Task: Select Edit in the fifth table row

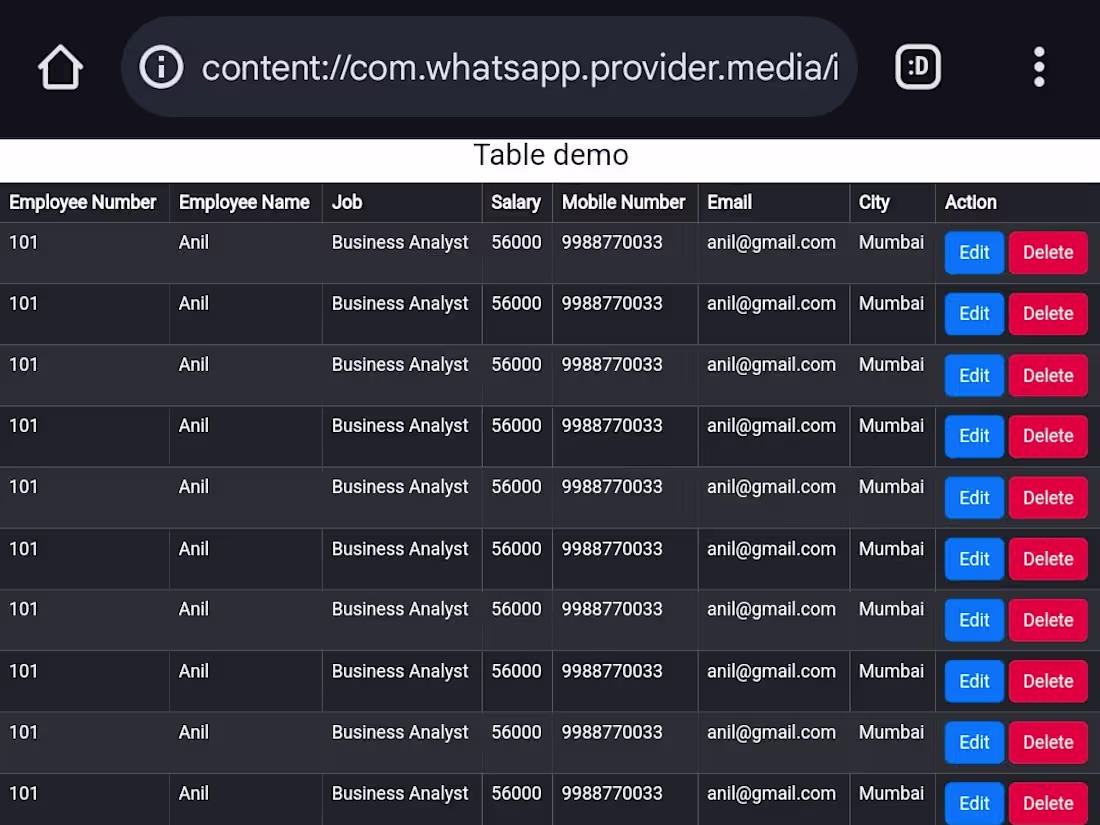Action: tap(974, 498)
